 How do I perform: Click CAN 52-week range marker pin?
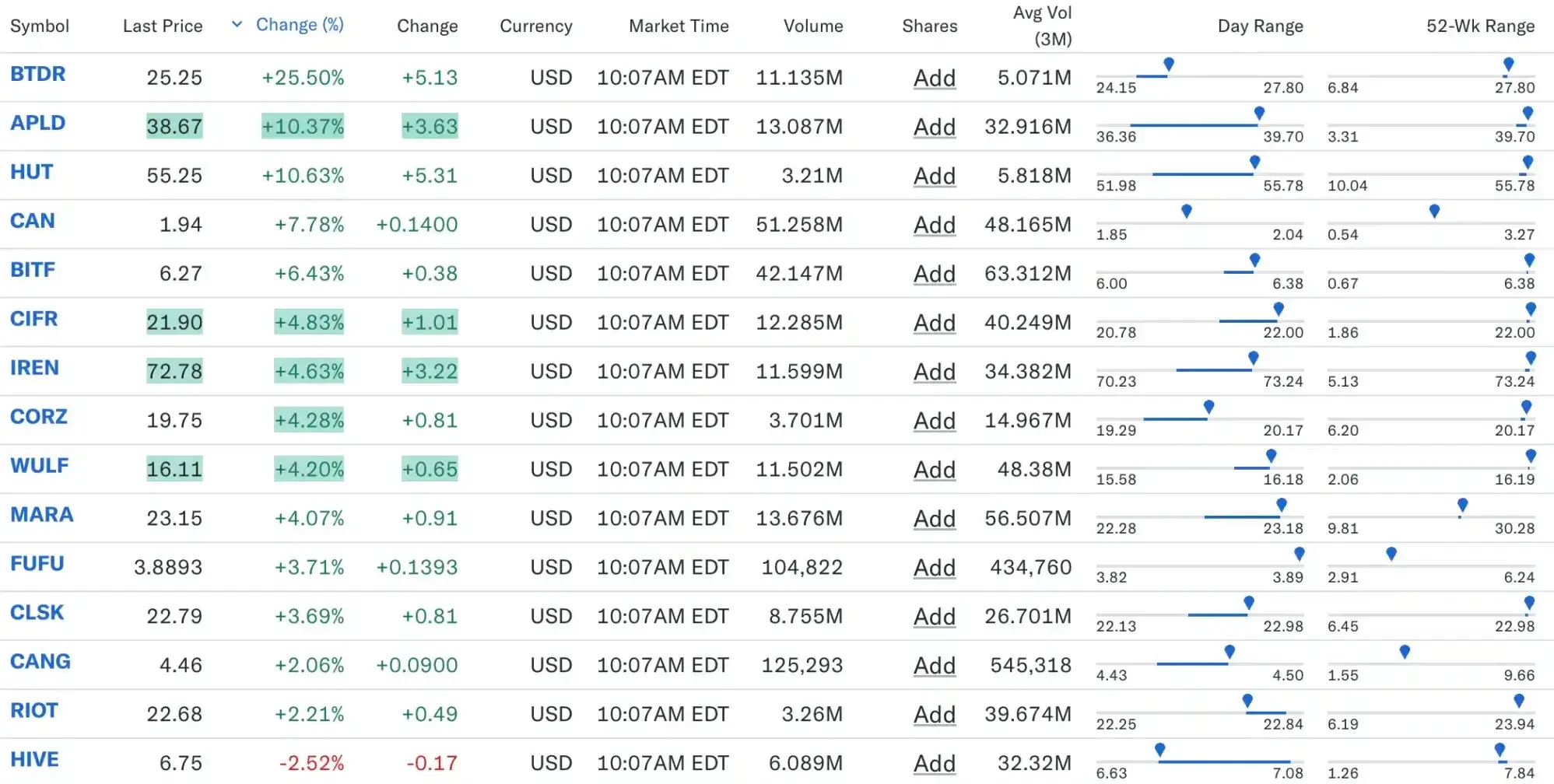coord(1434,211)
